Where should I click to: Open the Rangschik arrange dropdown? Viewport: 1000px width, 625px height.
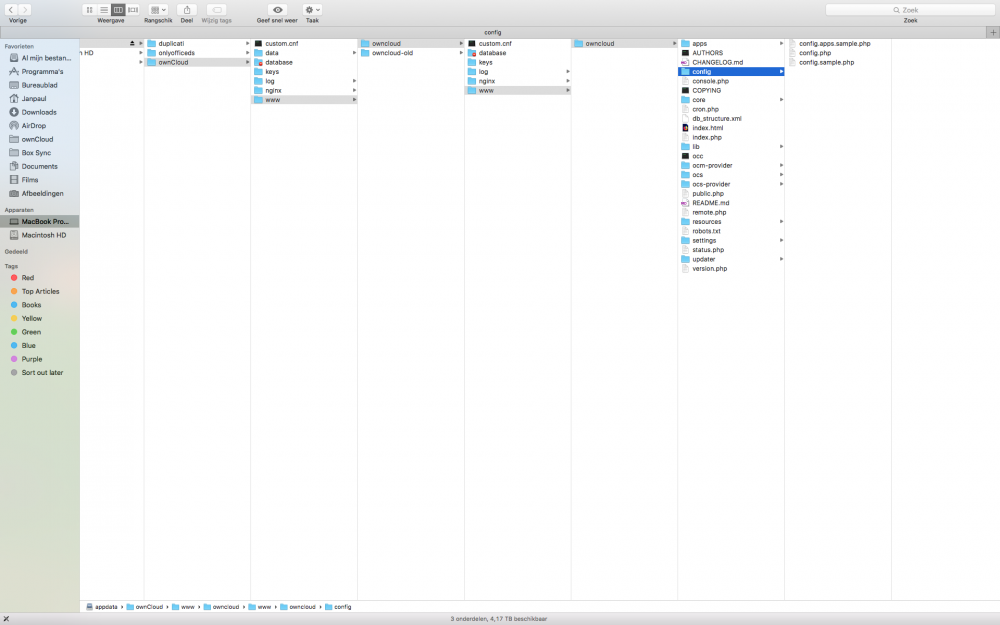point(158,10)
